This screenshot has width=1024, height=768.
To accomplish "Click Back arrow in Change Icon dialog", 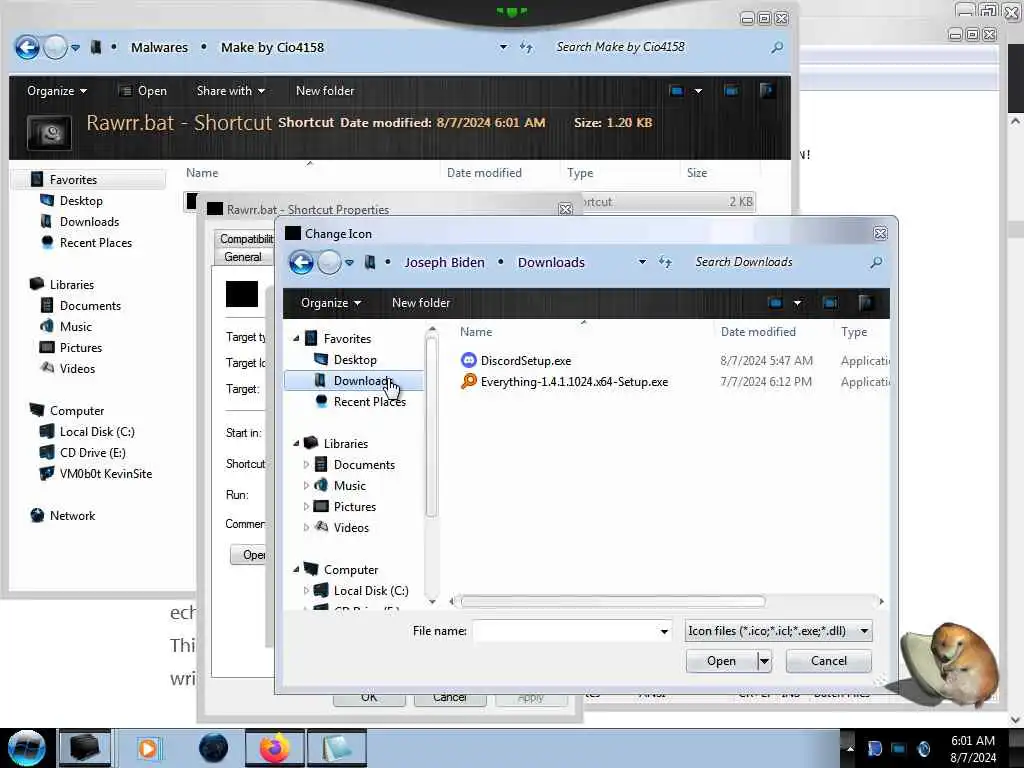I will point(301,263).
